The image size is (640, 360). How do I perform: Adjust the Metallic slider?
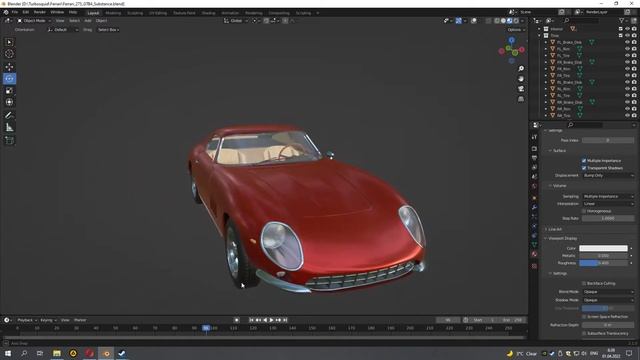[603, 256]
